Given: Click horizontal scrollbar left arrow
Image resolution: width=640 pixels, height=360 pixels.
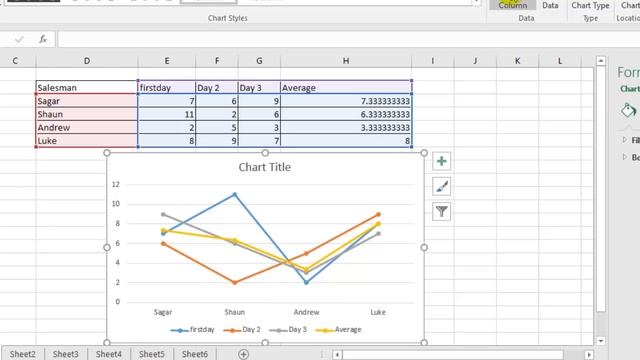Looking at the screenshot, I should [337, 355].
